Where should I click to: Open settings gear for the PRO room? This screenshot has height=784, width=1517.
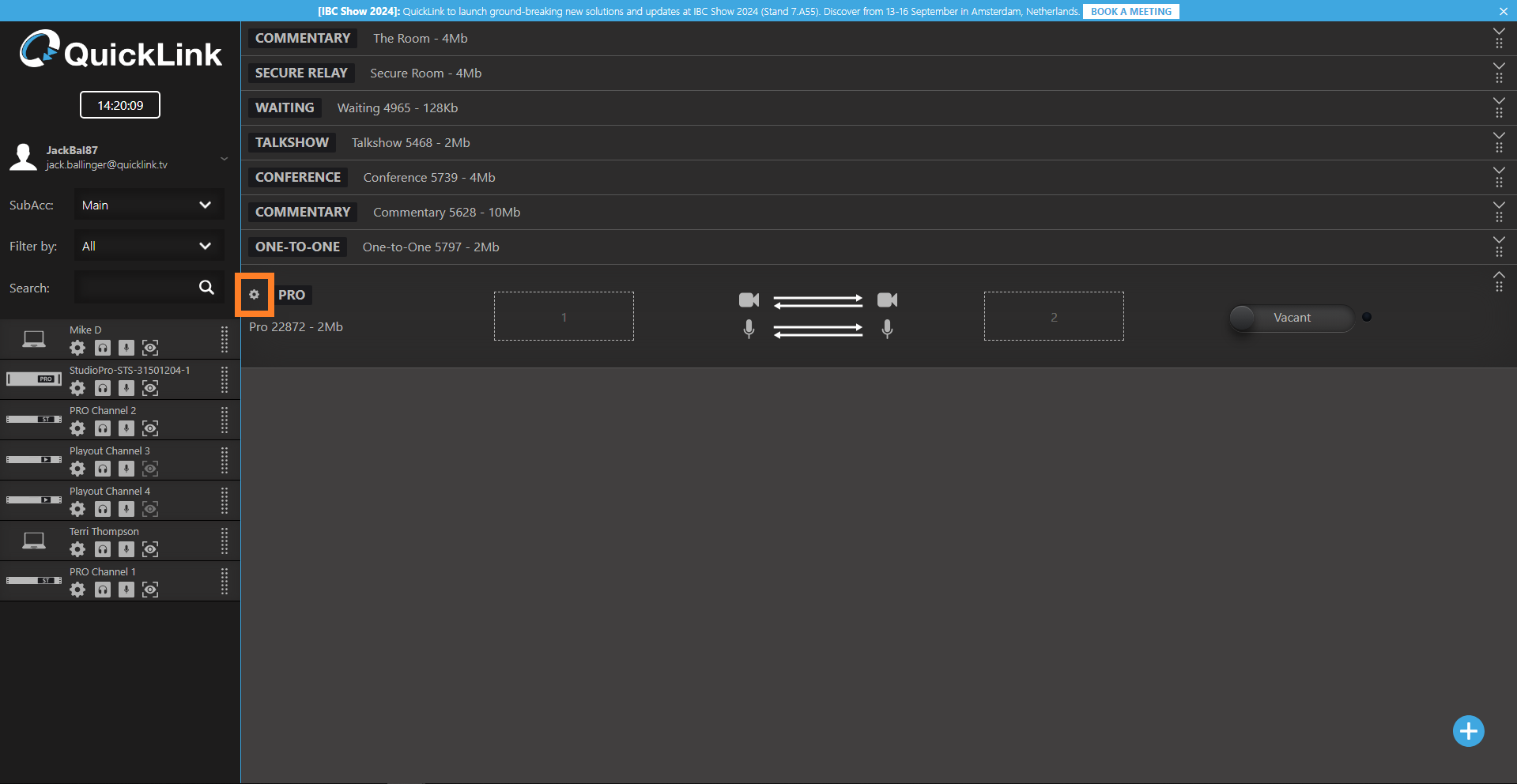[254, 295]
